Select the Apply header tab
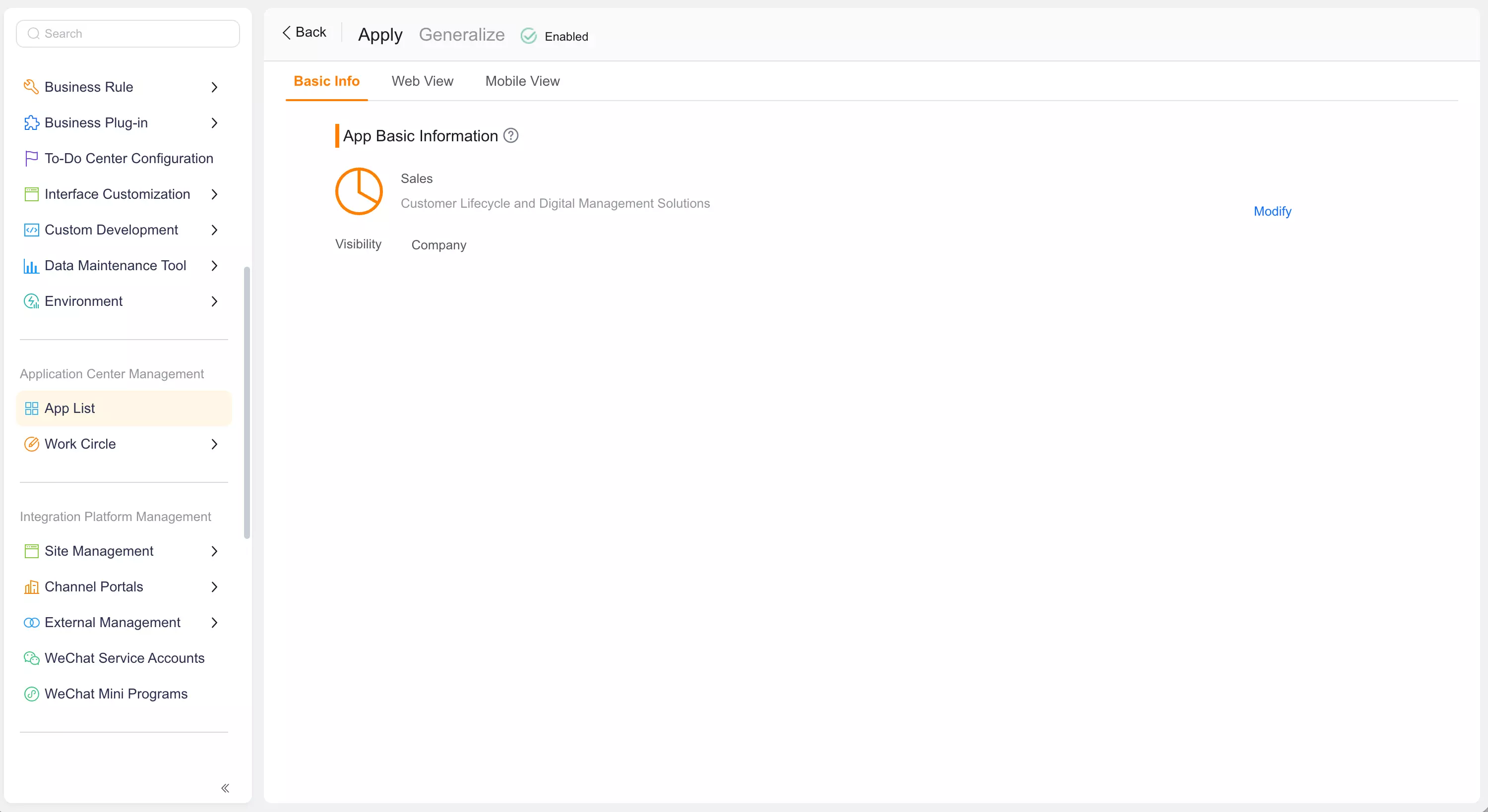Image resolution: width=1488 pixels, height=812 pixels. point(380,35)
